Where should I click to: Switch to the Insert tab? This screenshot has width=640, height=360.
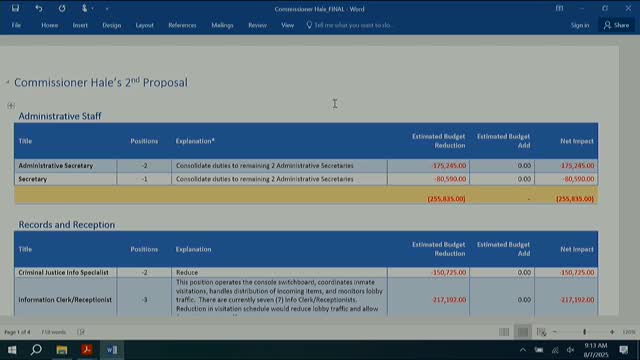pyautogui.click(x=80, y=25)
